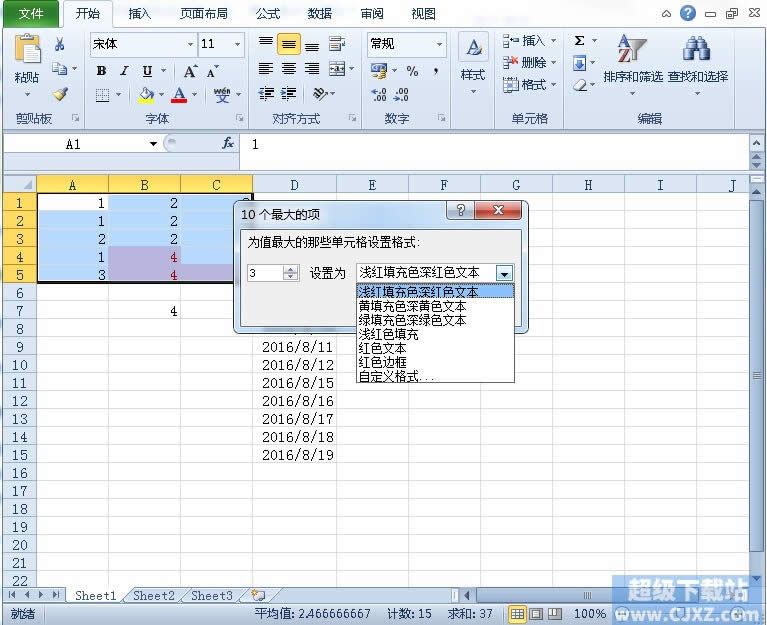Toggle wrap text
This screenshot has width=767, height=625.
pos(337,44)
